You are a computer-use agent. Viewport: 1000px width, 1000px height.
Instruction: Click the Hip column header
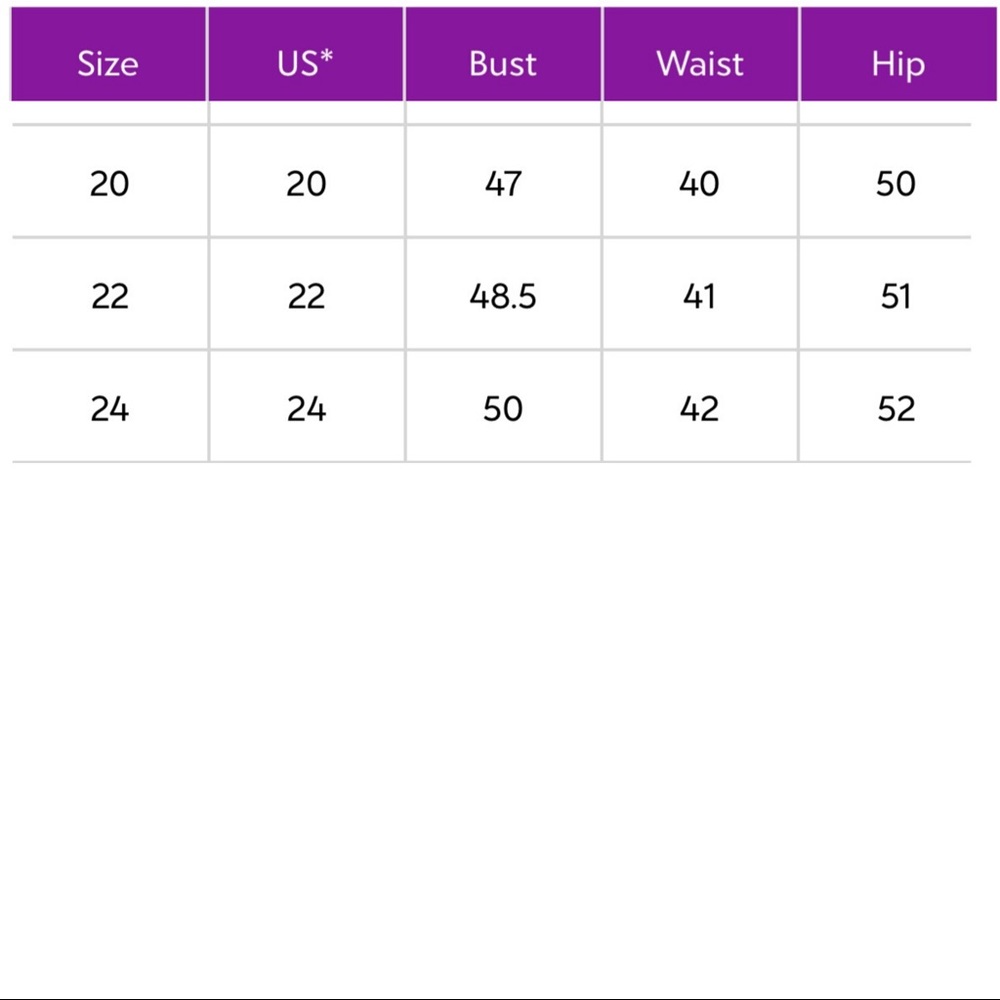point(897,64)
